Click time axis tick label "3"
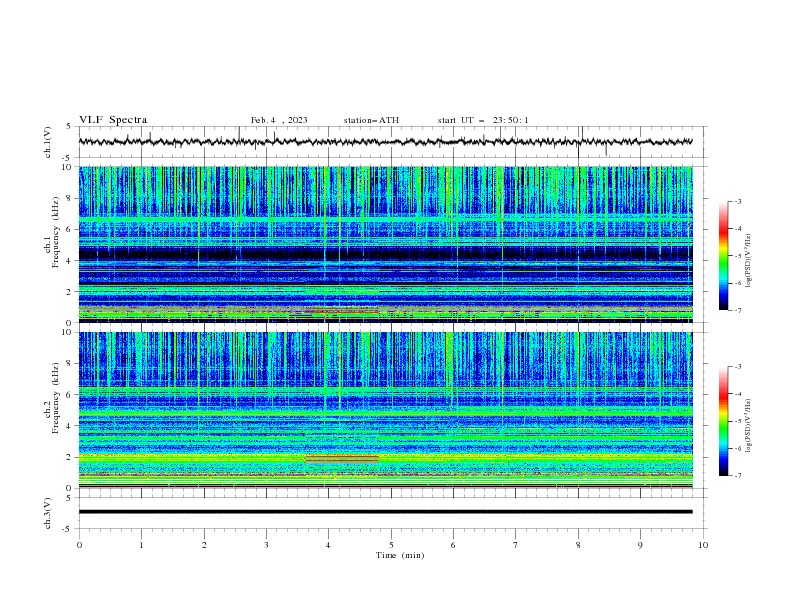The image size is (792, 612). (266, 545)
